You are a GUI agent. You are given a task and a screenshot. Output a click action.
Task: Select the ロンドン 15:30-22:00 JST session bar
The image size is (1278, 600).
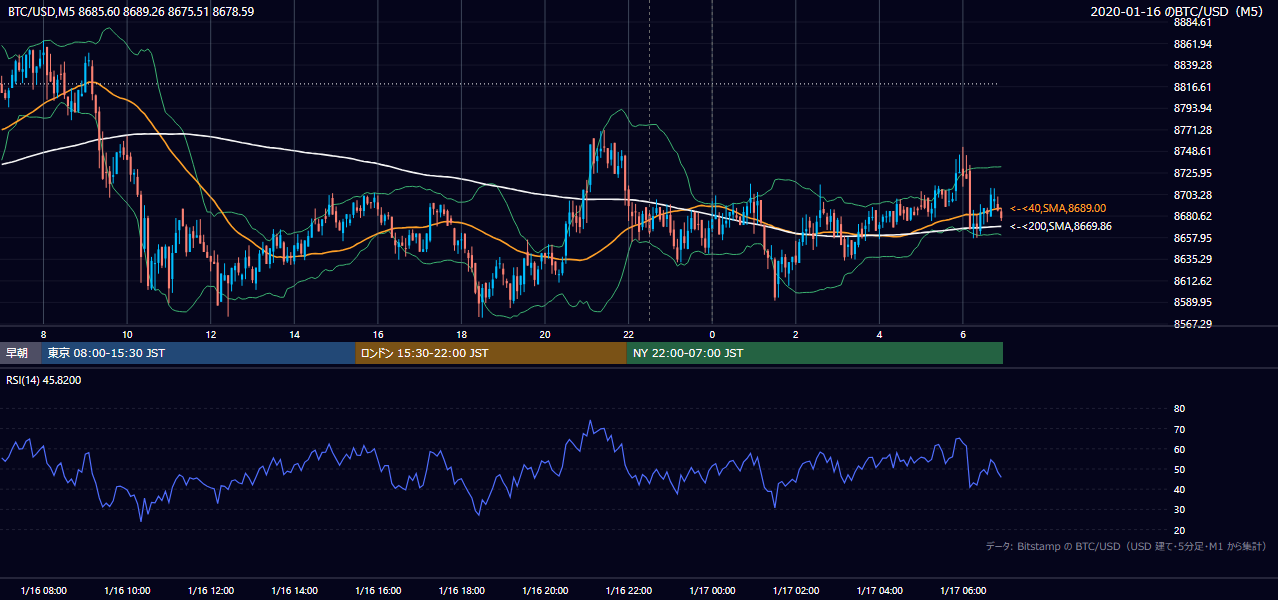tap(491, 353)
